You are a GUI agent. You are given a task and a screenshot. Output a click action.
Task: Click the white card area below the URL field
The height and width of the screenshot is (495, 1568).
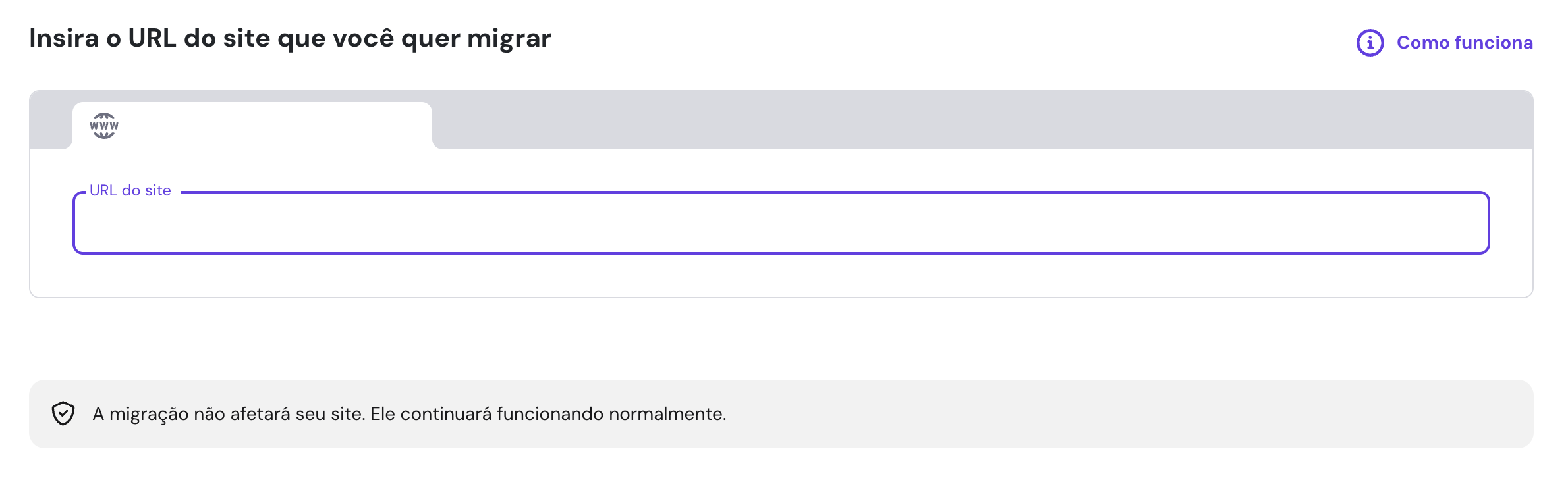click(x=781, y=275)
